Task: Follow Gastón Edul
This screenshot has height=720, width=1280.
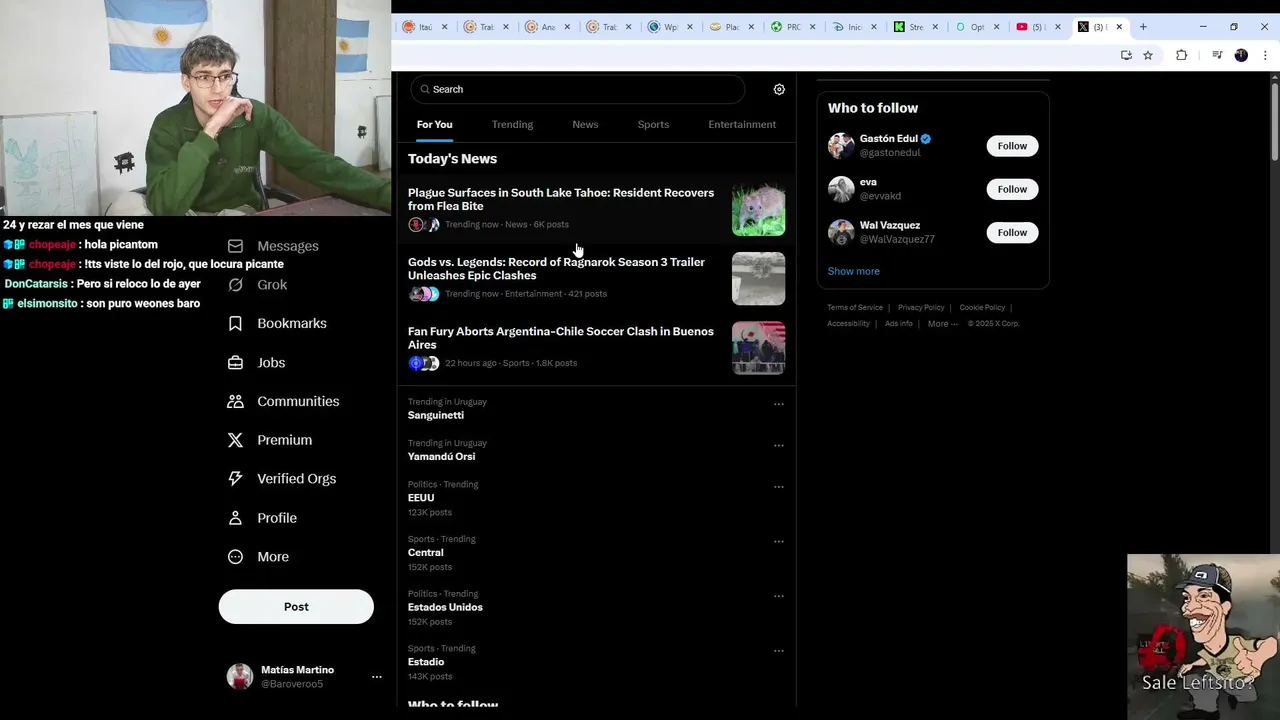Action: [1012, 146]
